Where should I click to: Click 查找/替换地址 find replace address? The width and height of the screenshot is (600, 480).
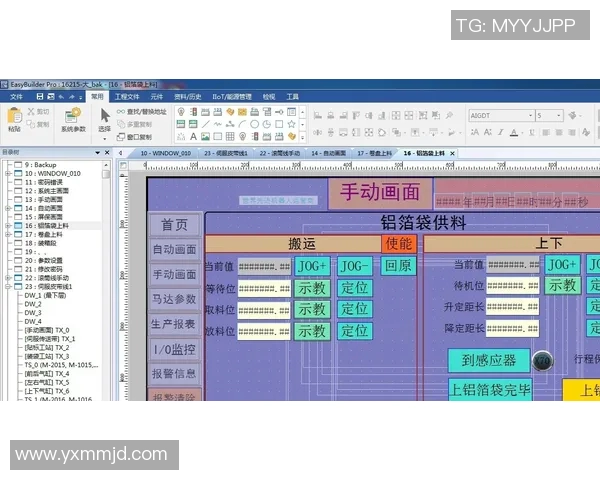click(x=142, y=112)
